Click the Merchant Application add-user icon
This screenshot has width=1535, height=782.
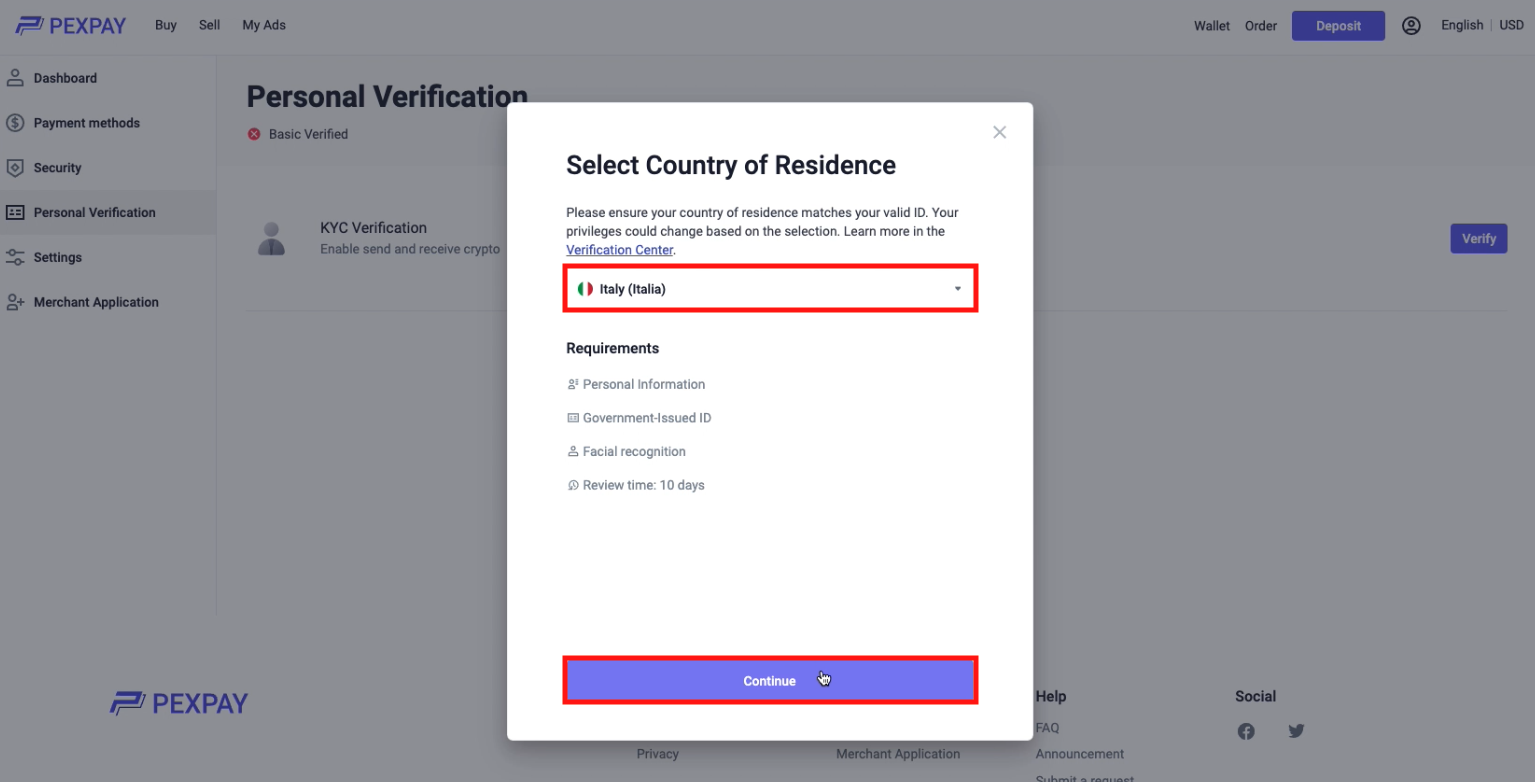15,302
